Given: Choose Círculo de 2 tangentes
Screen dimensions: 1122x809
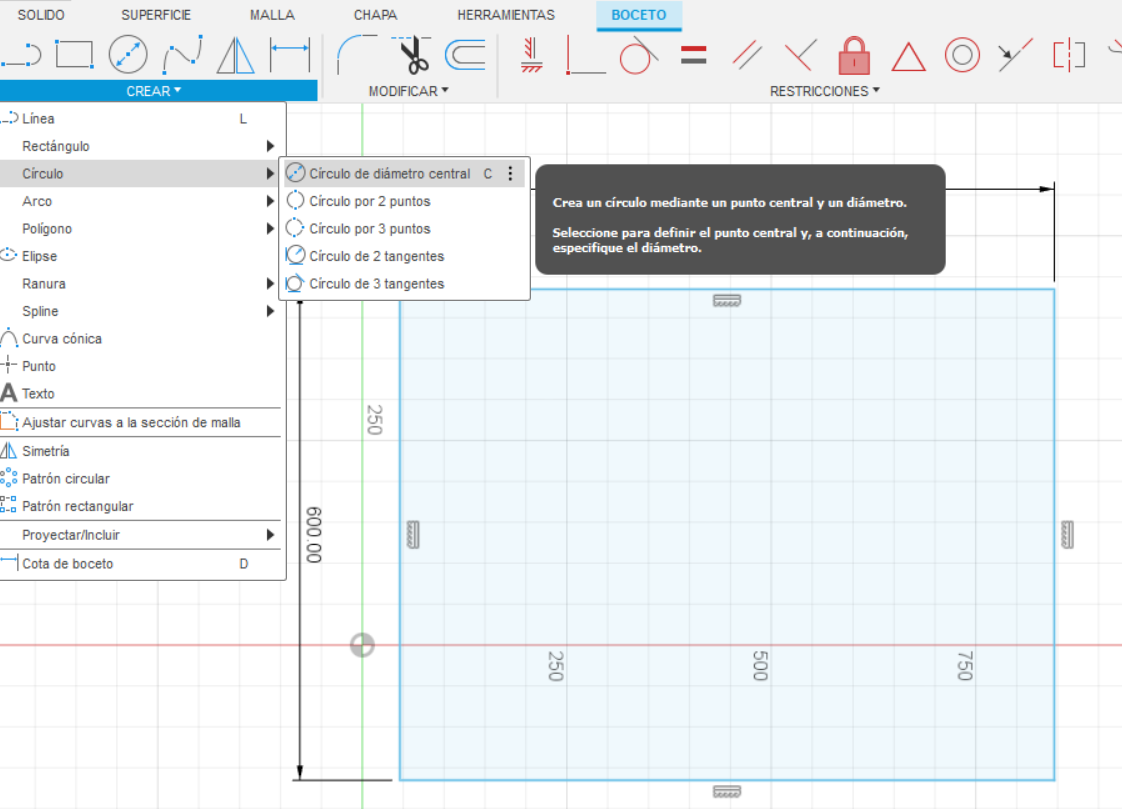Looking at the screenshot, I should click(404, 256).
